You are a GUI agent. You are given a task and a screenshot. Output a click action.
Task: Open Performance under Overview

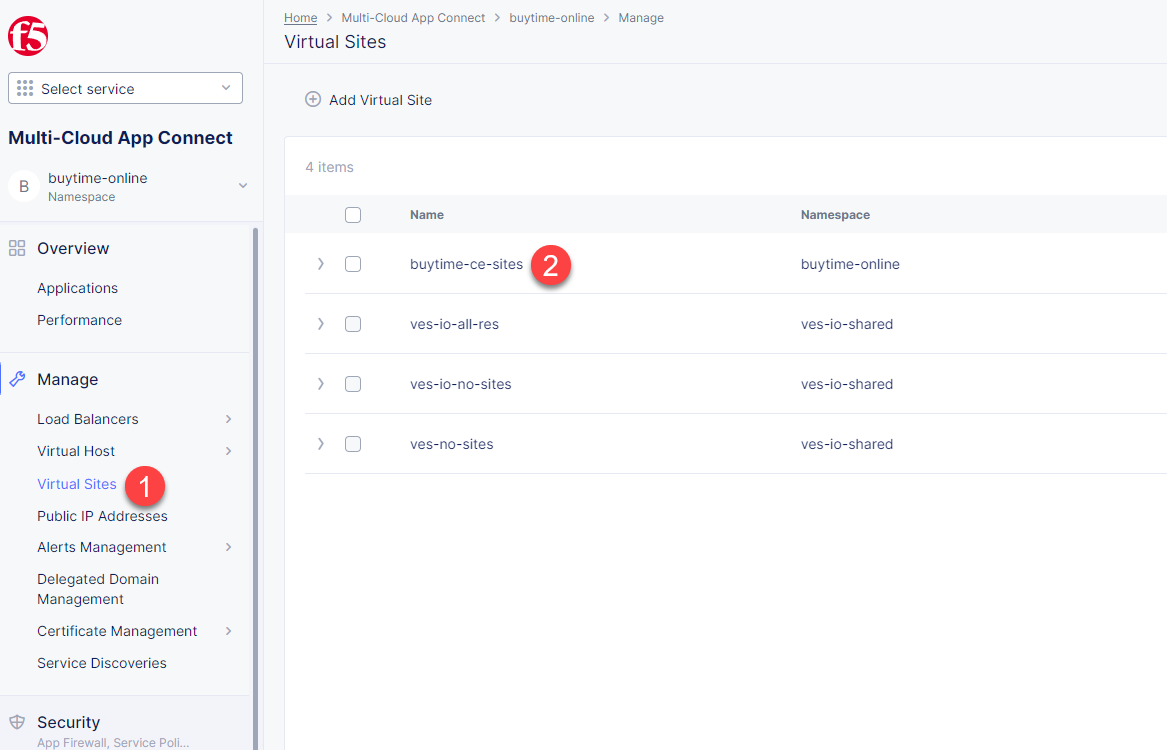tap(80, 320)
